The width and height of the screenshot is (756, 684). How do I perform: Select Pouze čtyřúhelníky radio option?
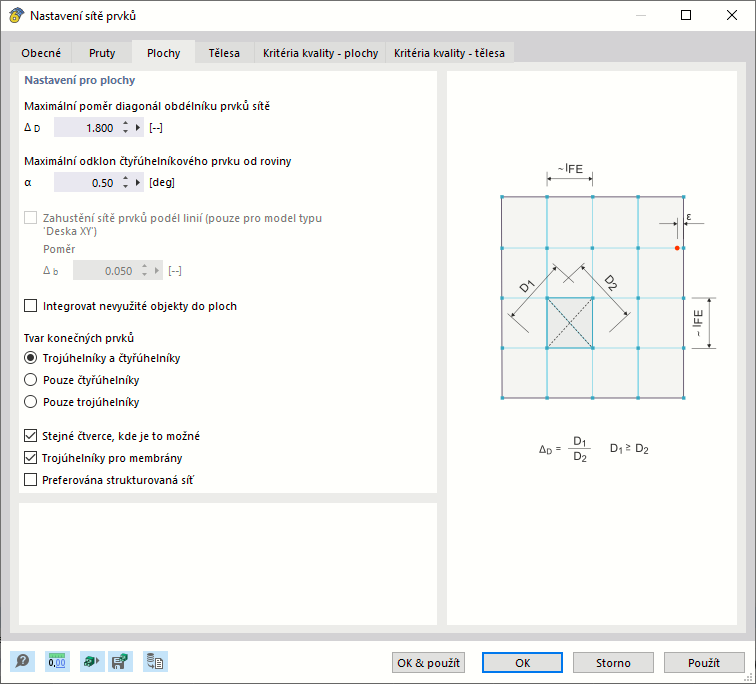click(30, 380)
